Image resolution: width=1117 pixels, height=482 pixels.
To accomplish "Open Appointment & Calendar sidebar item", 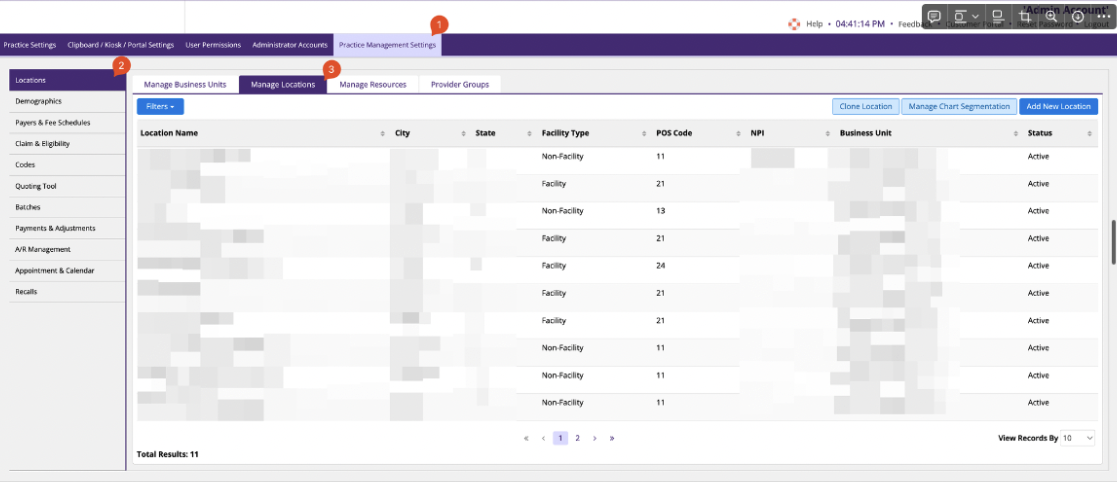I will click(68, 271).
